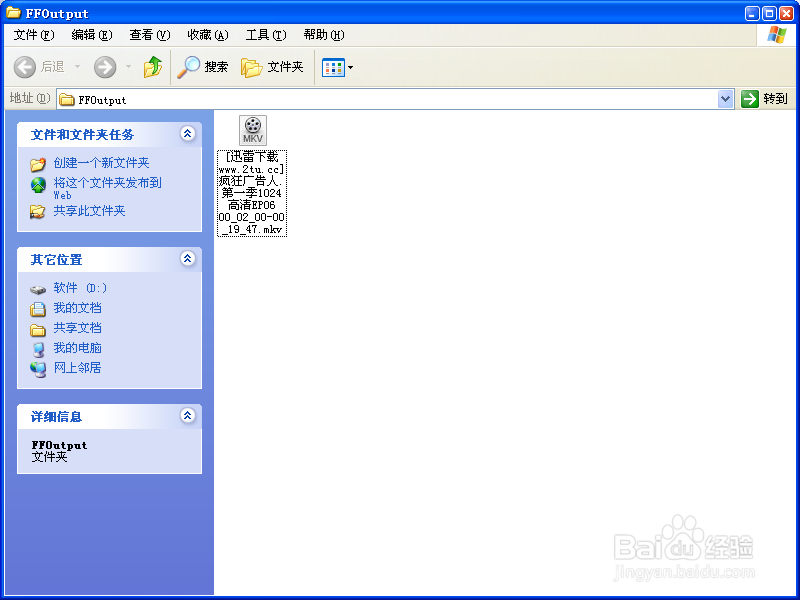Viewport: 800px width, 600px height.
Task: Open the 工具 (Tools) menu
Action: click(264, 34)
